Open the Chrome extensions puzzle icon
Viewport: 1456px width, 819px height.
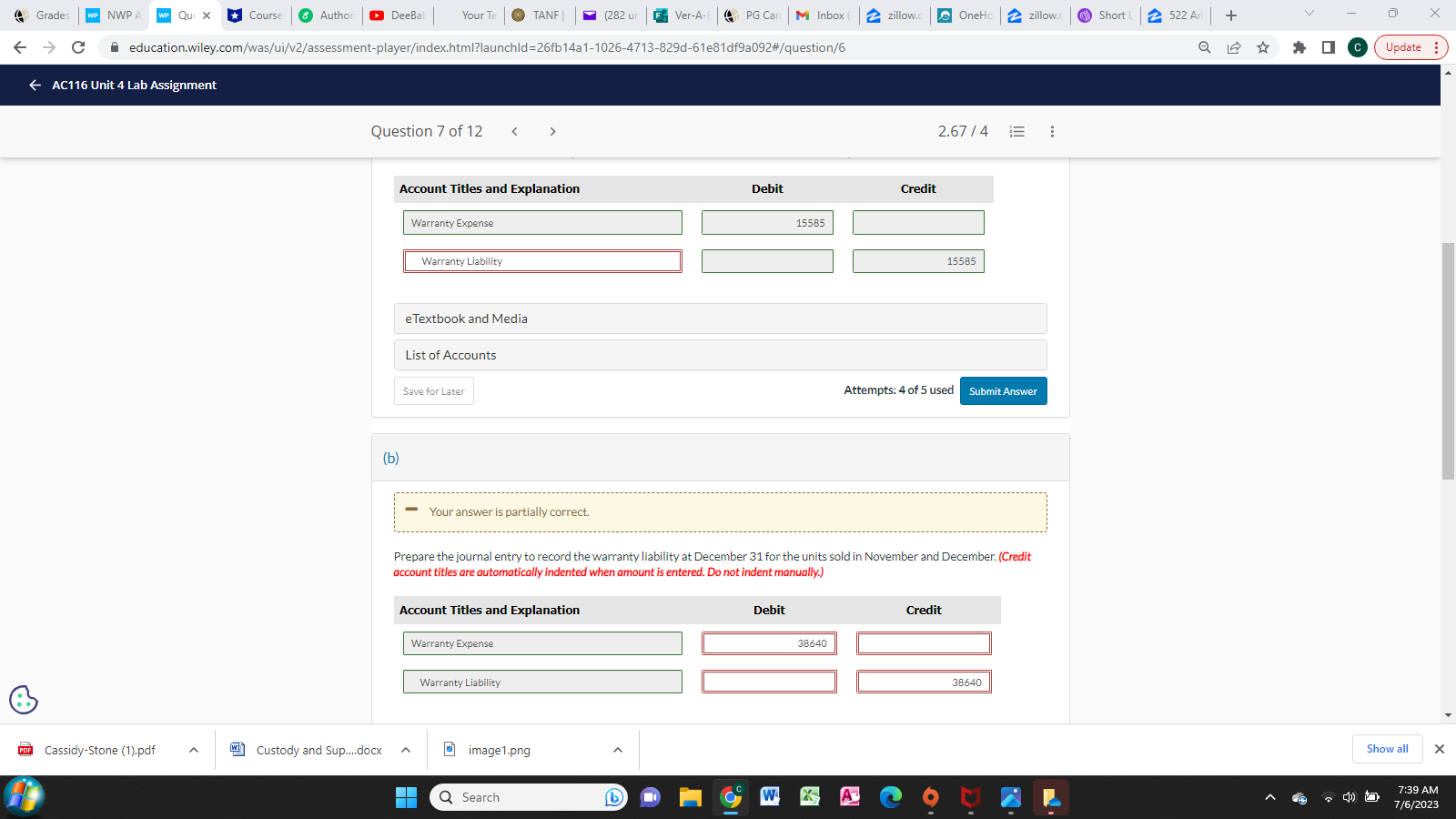pos(1299,47)
